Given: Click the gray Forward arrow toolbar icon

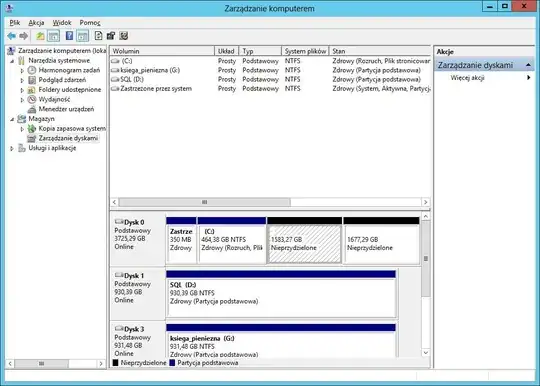Looking at the screenshot, I should [23, 35].
